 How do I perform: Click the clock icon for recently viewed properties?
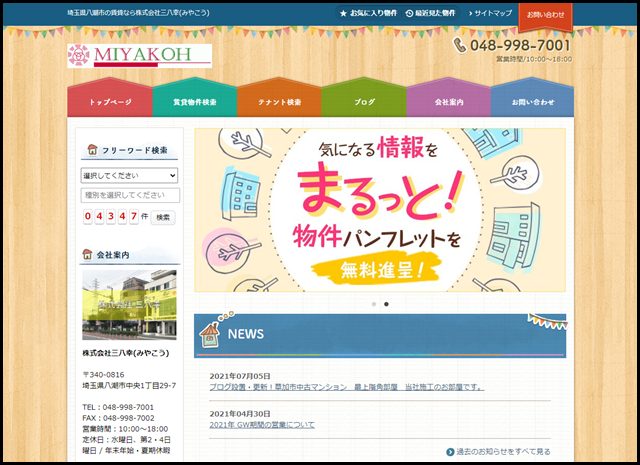pyautogui.click(x=409, y=13)
